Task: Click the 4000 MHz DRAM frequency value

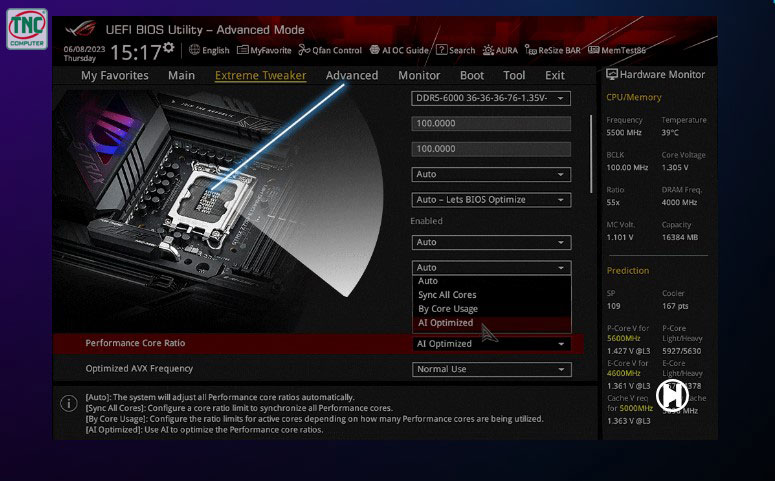Action: click(x=679, y=202)
